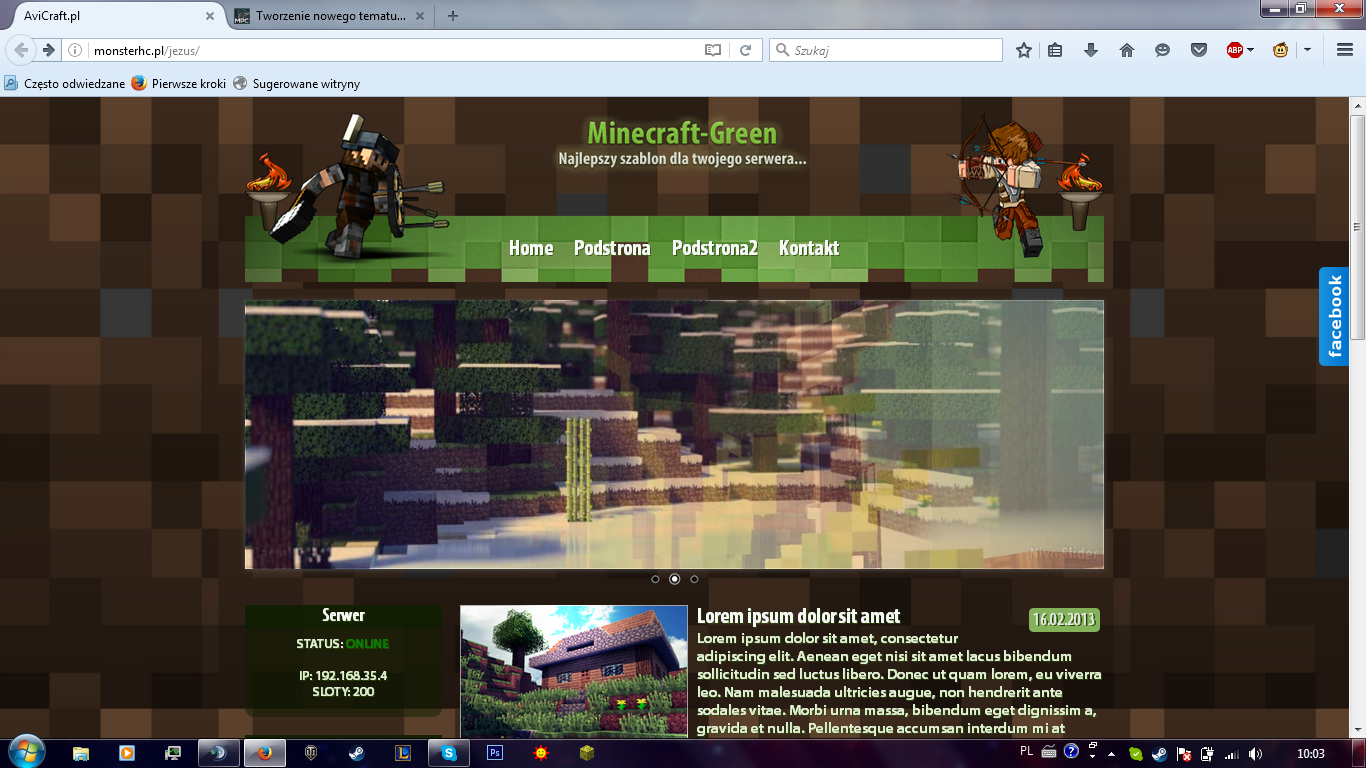Open Windows Media Player from the taskbar
The width and height of the screenshot is (1366, 768).
point(127,753)
